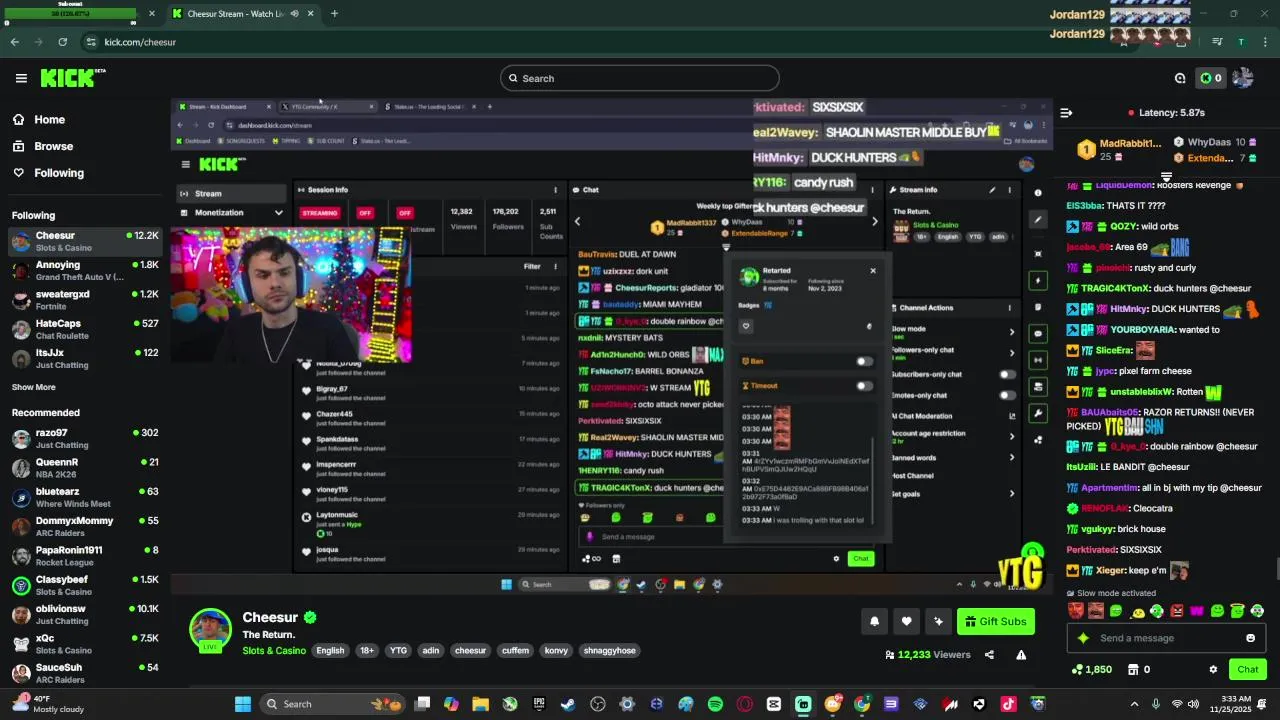Expand the gifter leaderboard arrow

1165,176
